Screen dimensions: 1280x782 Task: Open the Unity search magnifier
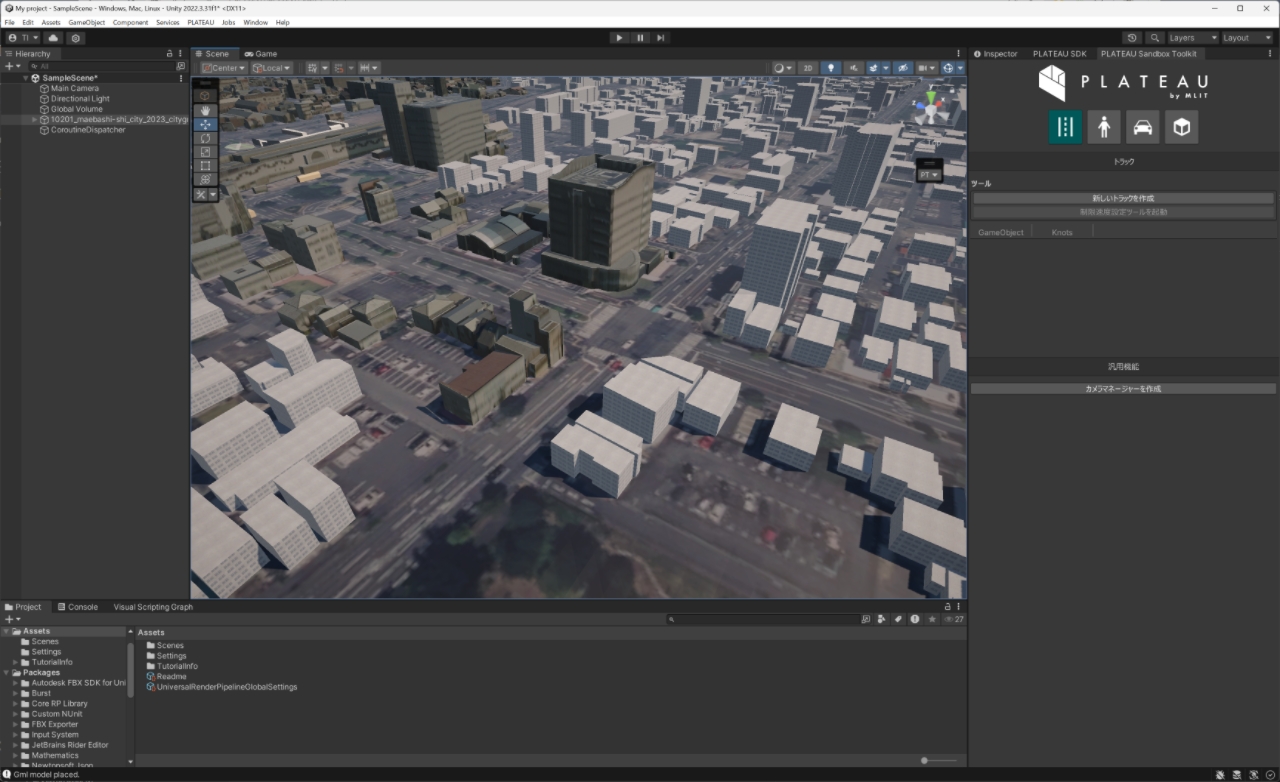pyautogui.click(x=1155, y=38)
